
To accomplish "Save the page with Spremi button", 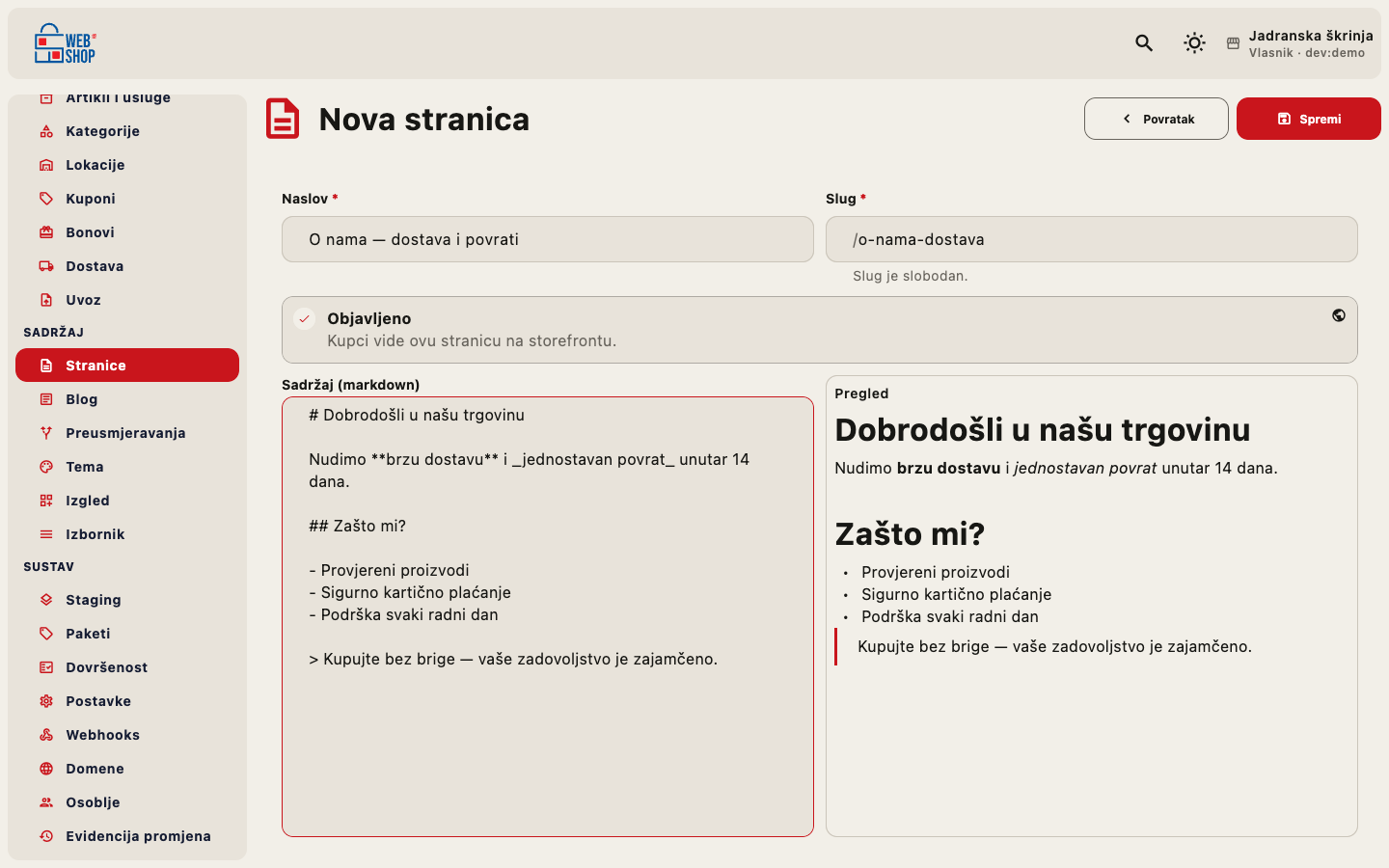I will [1309, 119].
